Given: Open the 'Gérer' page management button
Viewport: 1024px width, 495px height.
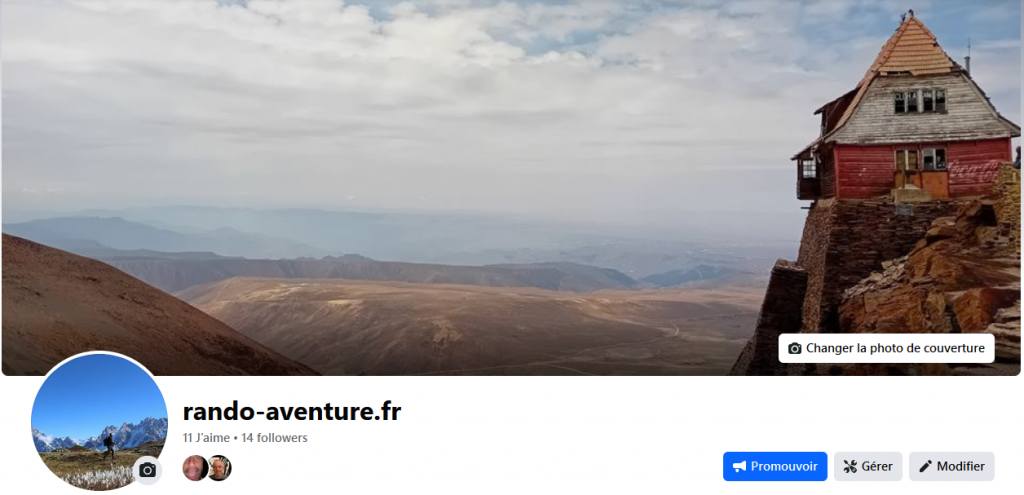Looking at the screenshot, I should [x=868, y=466].
